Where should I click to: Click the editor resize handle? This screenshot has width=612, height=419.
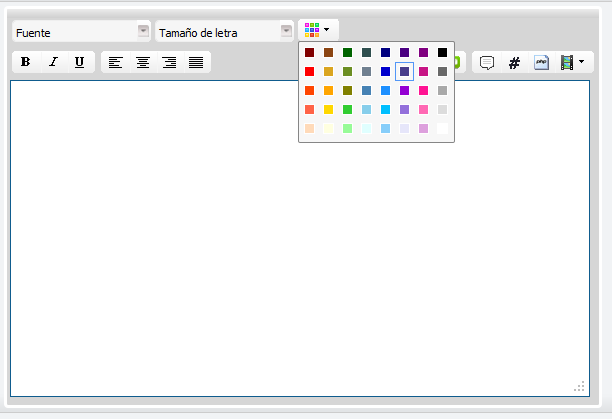click(x=580, y=386)
